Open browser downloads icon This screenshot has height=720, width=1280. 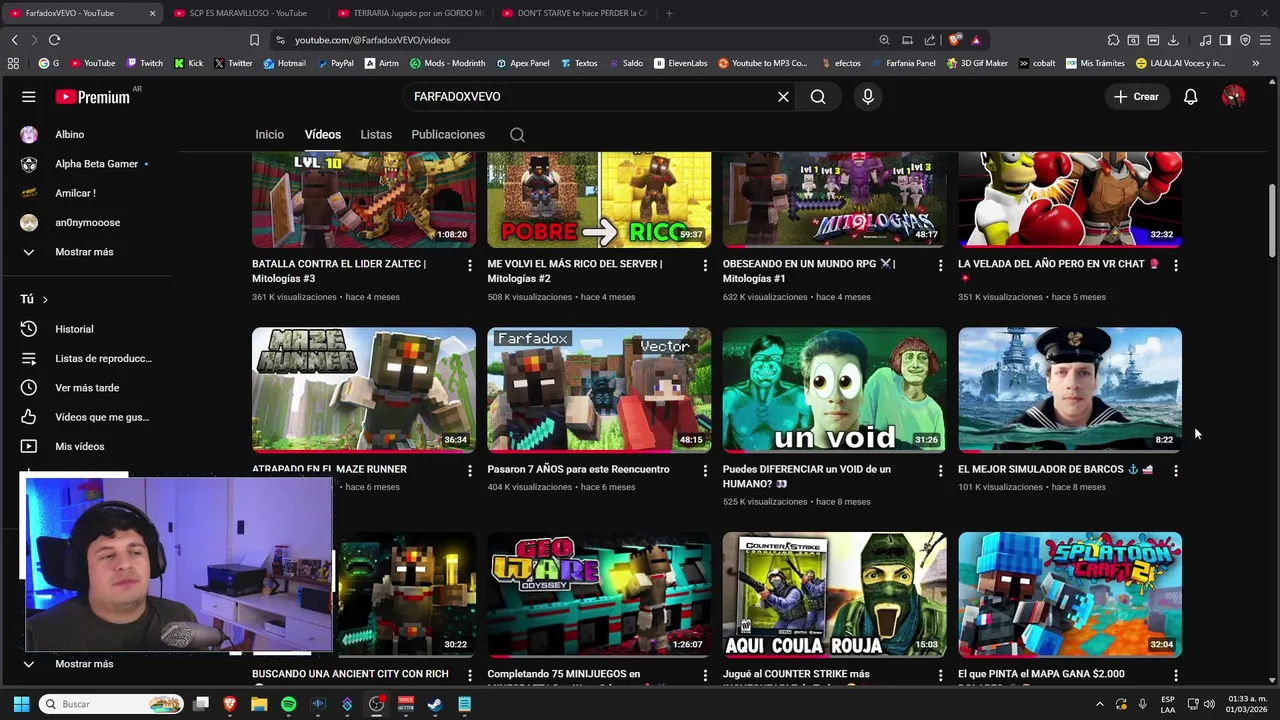point(1173,40)
